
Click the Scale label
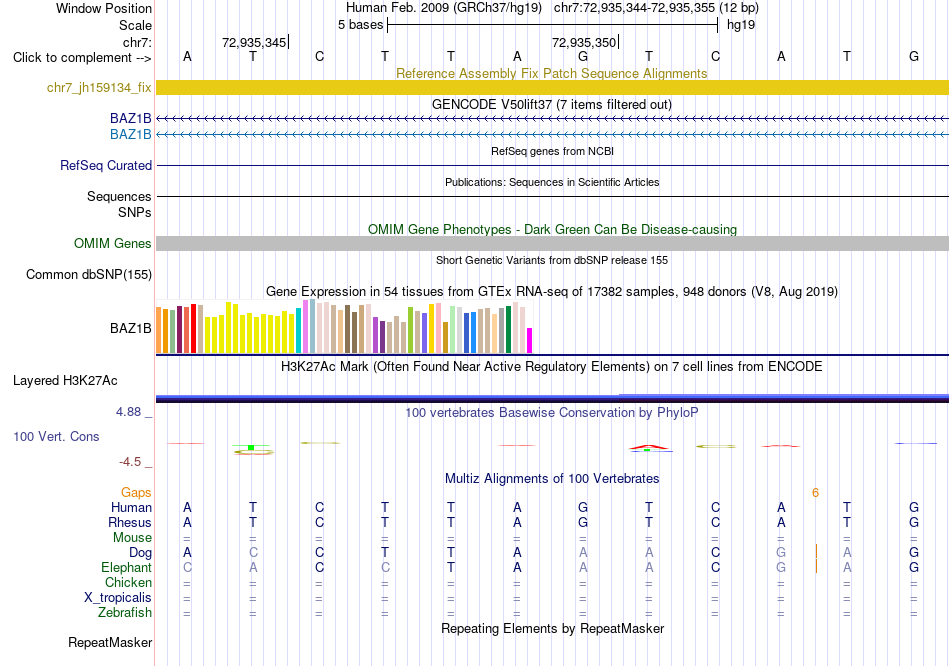pyautogui.click(x=135, y=25)
